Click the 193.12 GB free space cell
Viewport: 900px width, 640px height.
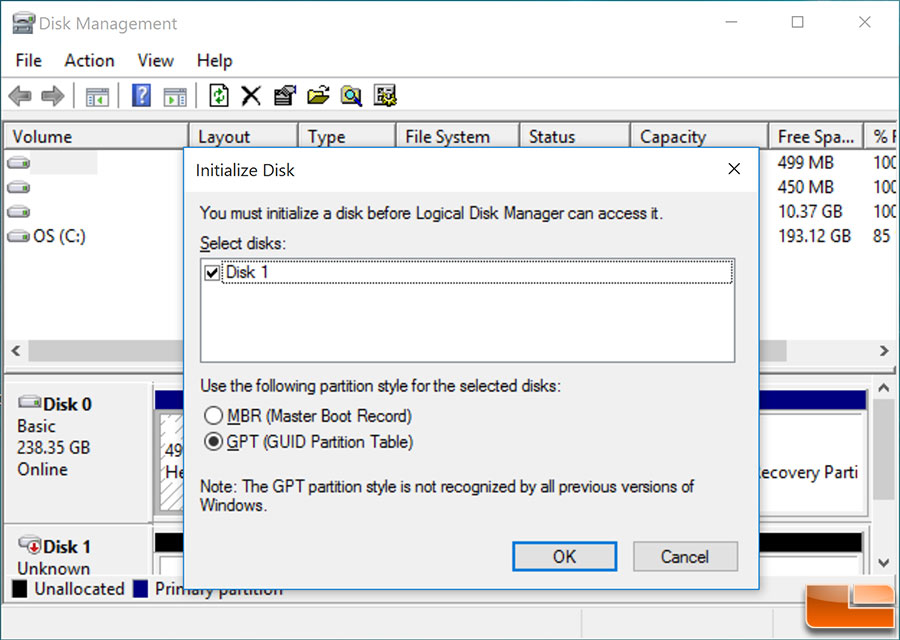click(814, 236)
